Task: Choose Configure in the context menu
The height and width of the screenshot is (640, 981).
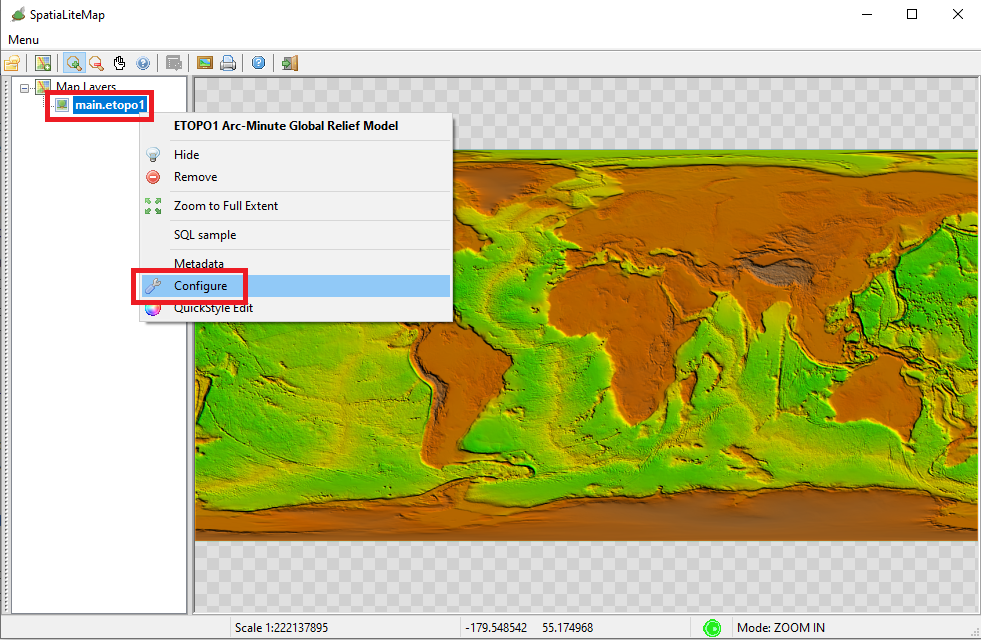Action: click(x=295, y=286)
